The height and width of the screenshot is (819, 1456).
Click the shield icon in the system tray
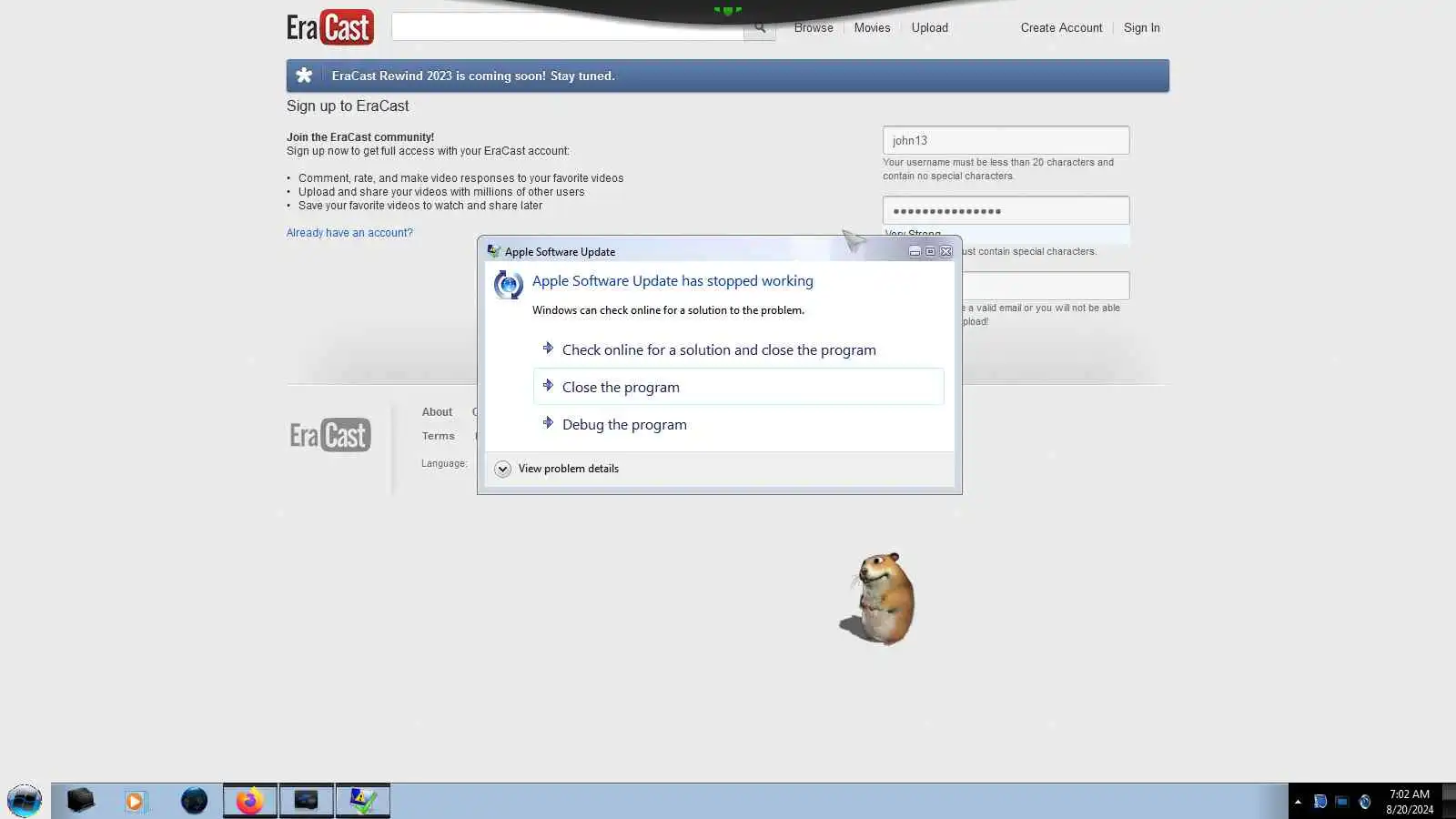[x=1320, y=802]
